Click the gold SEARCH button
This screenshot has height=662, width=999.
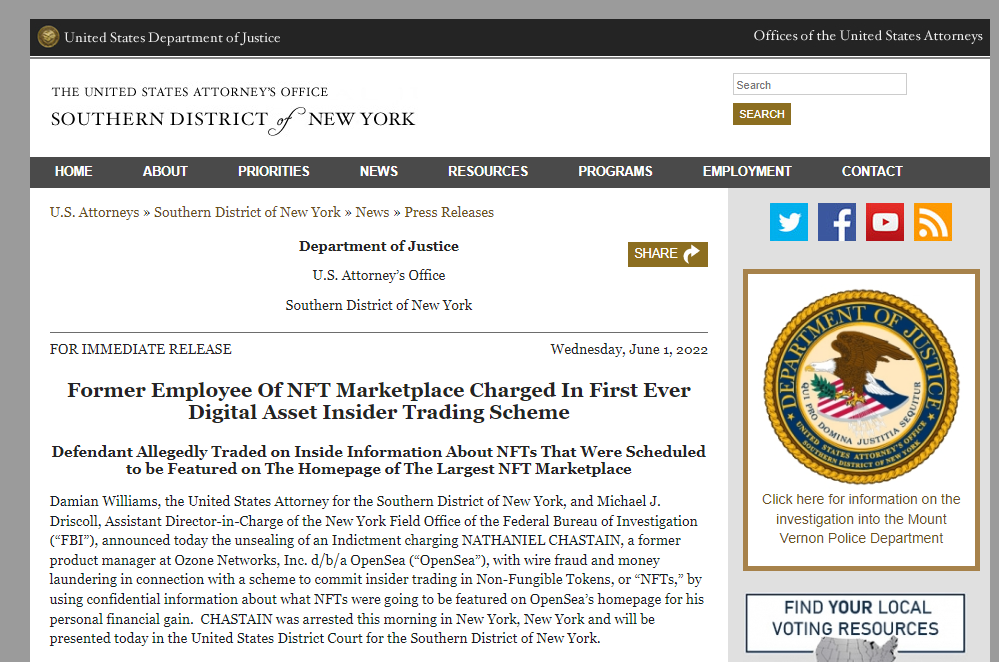pyautogui.click(x=761, y=114)
